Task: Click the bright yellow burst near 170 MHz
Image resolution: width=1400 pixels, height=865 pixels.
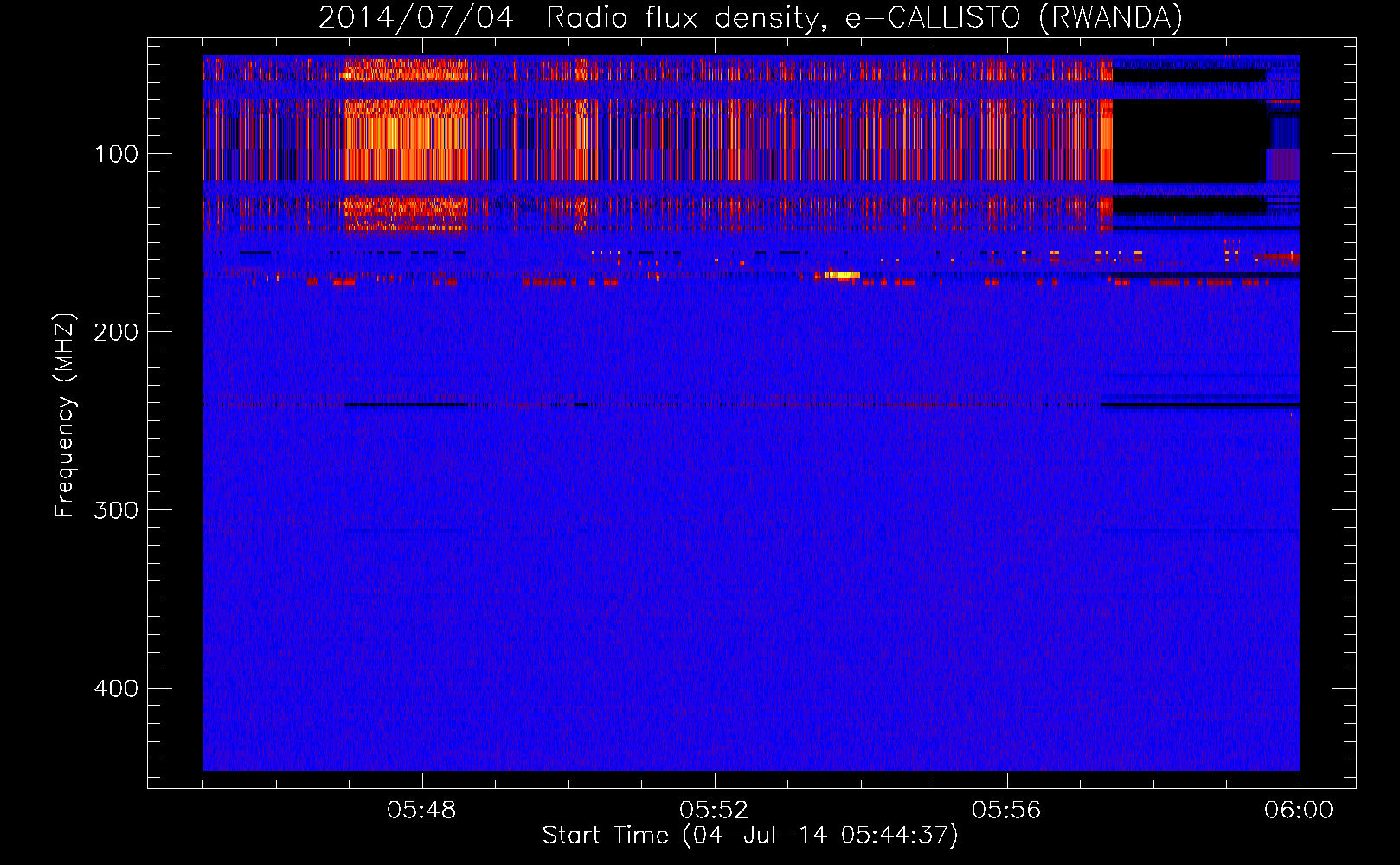Action: [x=842, y=274]
